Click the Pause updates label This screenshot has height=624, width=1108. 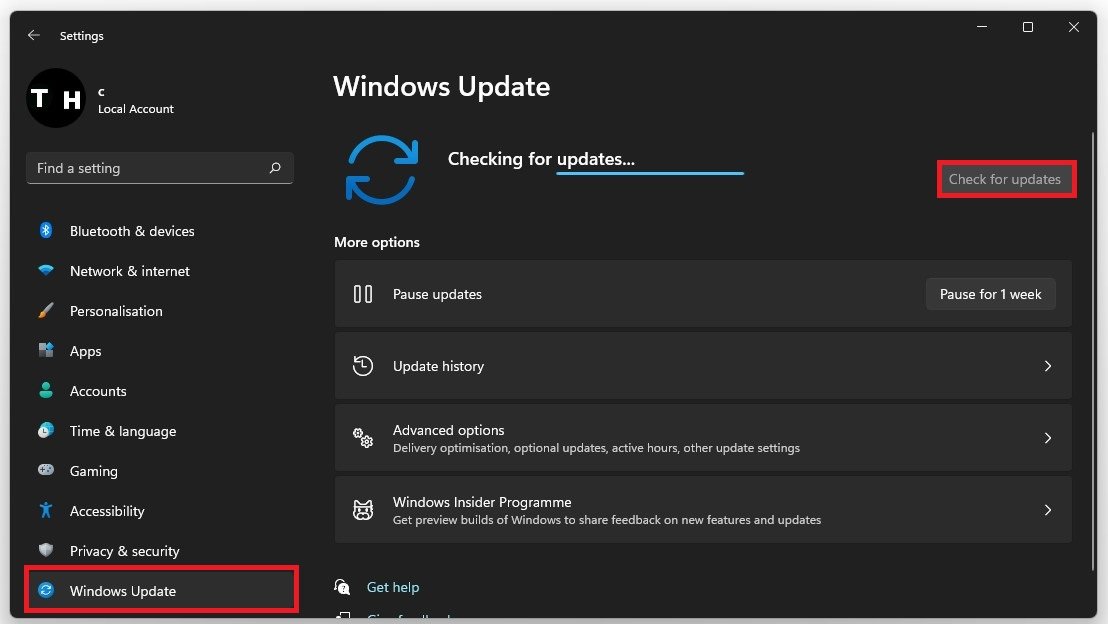click(437, 294)
